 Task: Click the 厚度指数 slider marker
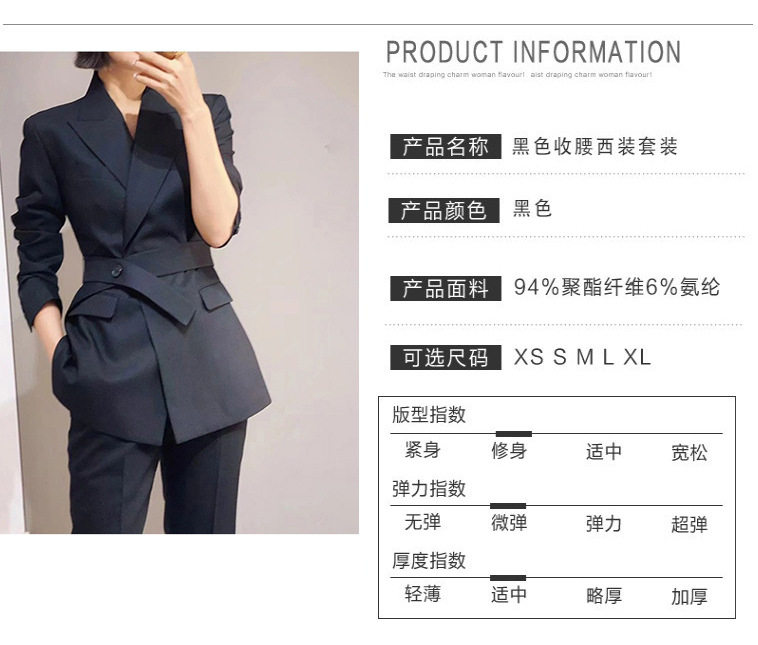click(508, 578)
